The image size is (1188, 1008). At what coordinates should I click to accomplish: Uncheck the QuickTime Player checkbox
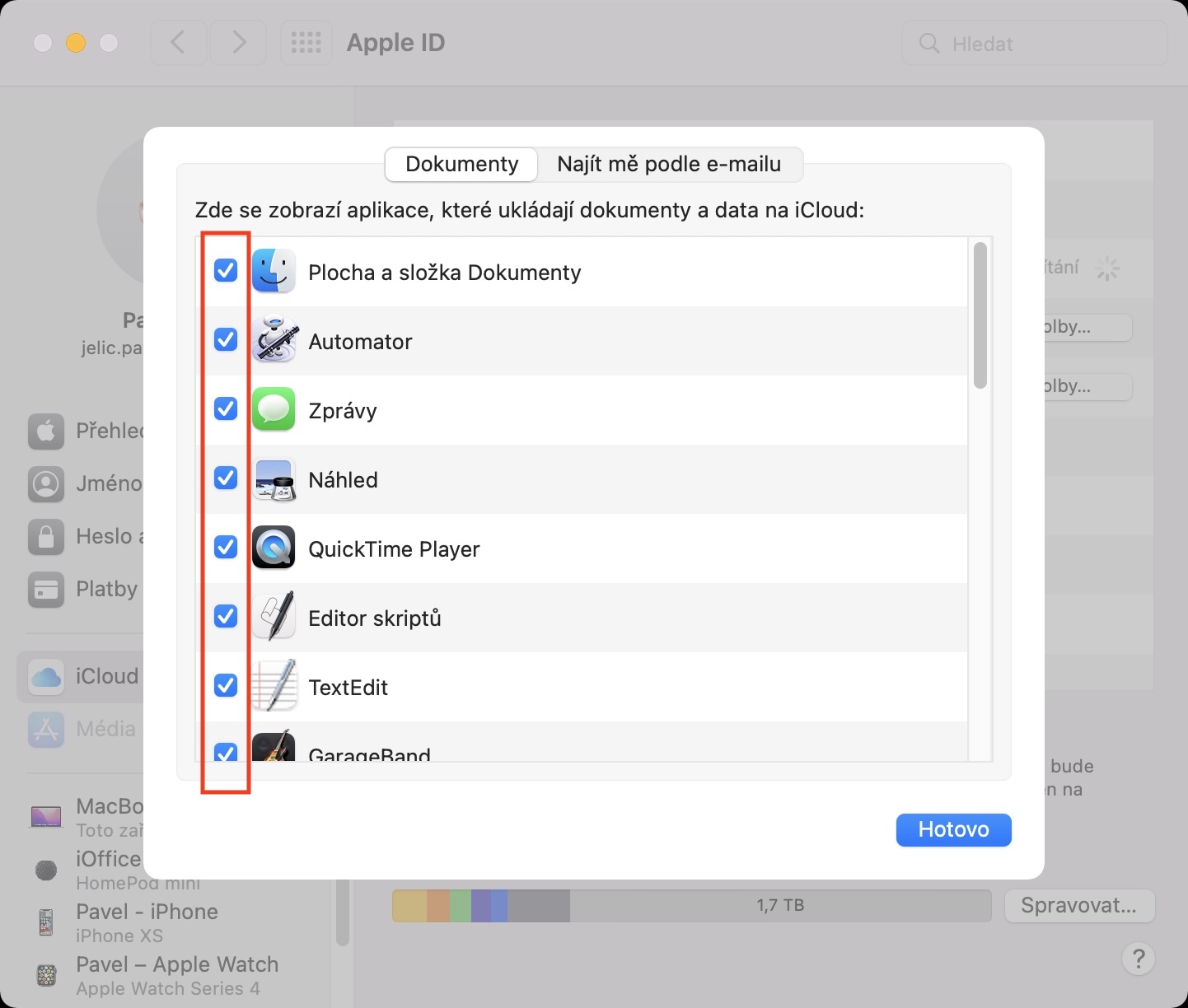click(226, 547)
